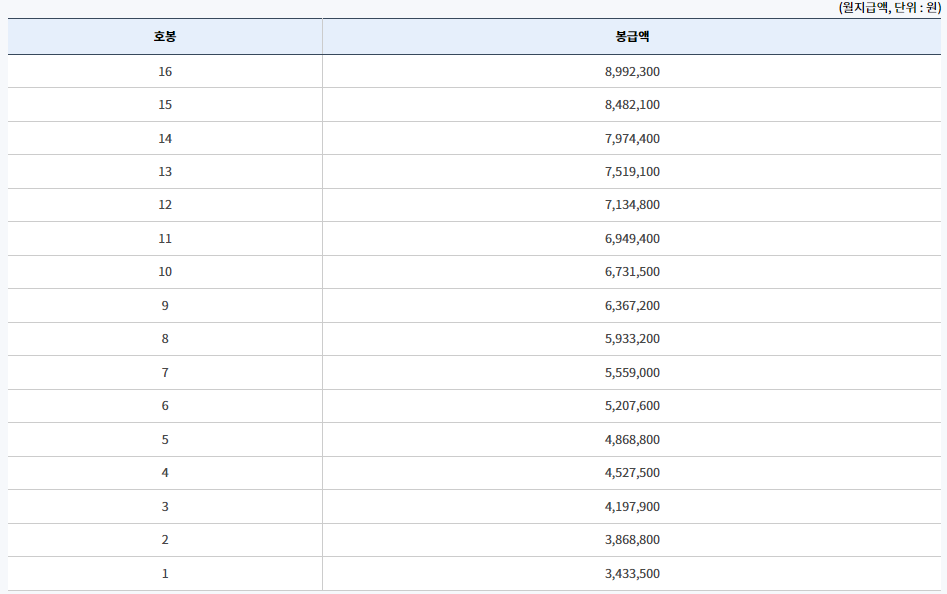The height and width of the screenshot is (594, 947).
Task: Select salary amount 3,868,800
Action: (632, 540)
